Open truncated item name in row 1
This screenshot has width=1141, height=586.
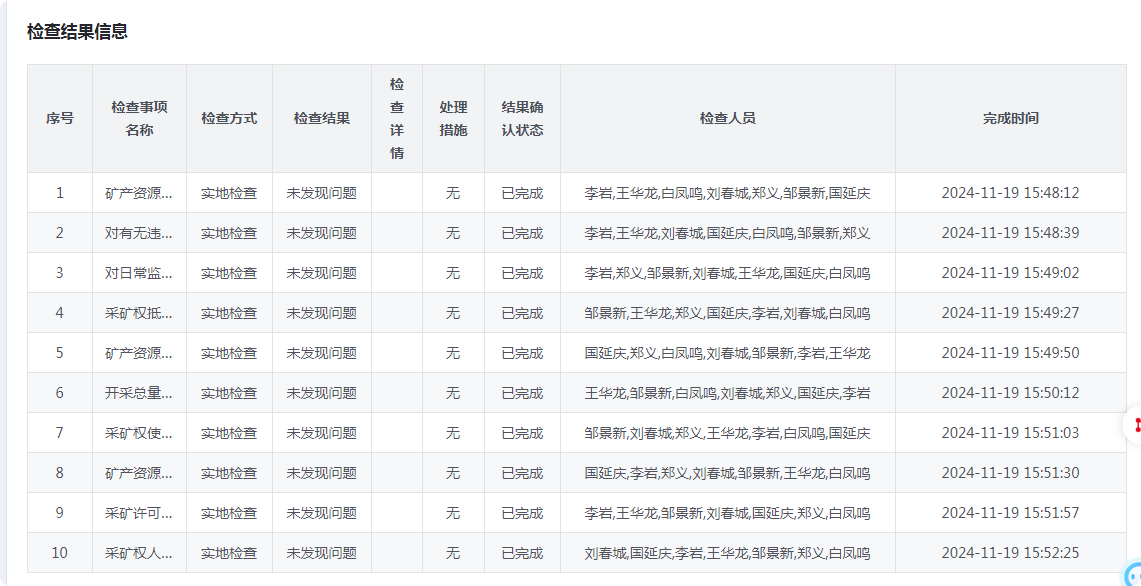[139, 193]
